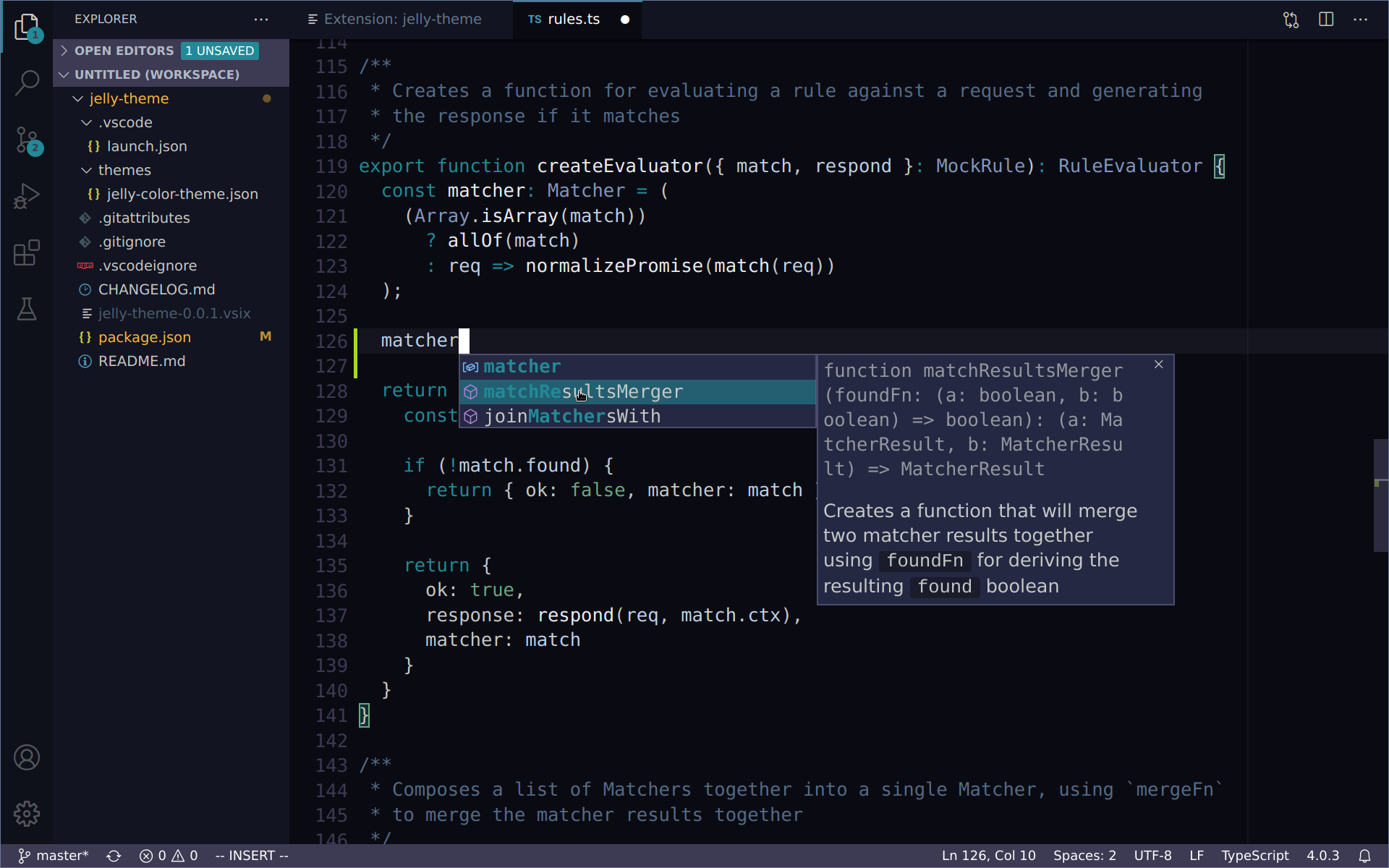1389x868 pixels.
Task: Click the synchronize changes icon
Action: tap(114, 856)
